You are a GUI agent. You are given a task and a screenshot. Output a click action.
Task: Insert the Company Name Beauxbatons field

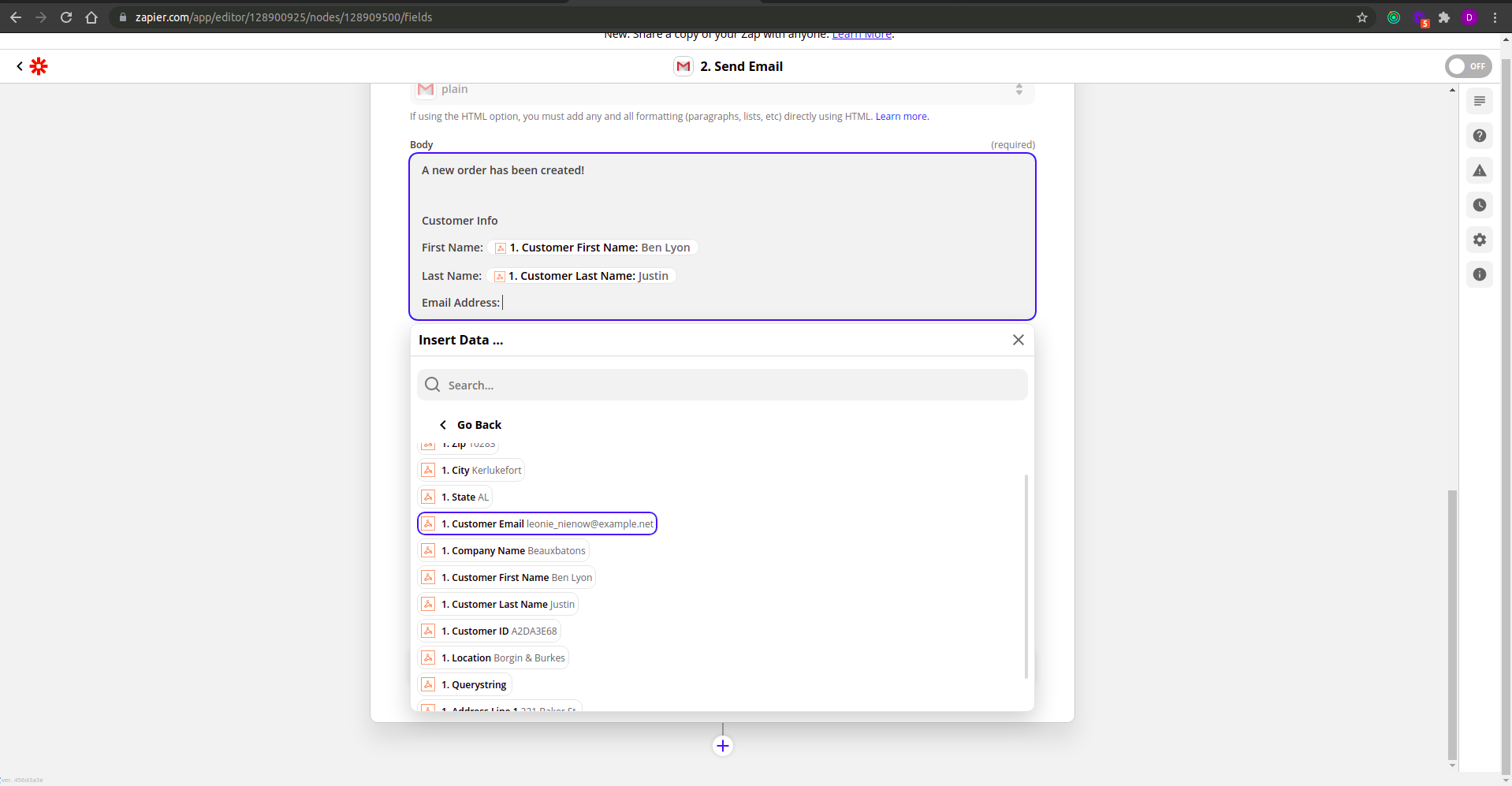503,551
